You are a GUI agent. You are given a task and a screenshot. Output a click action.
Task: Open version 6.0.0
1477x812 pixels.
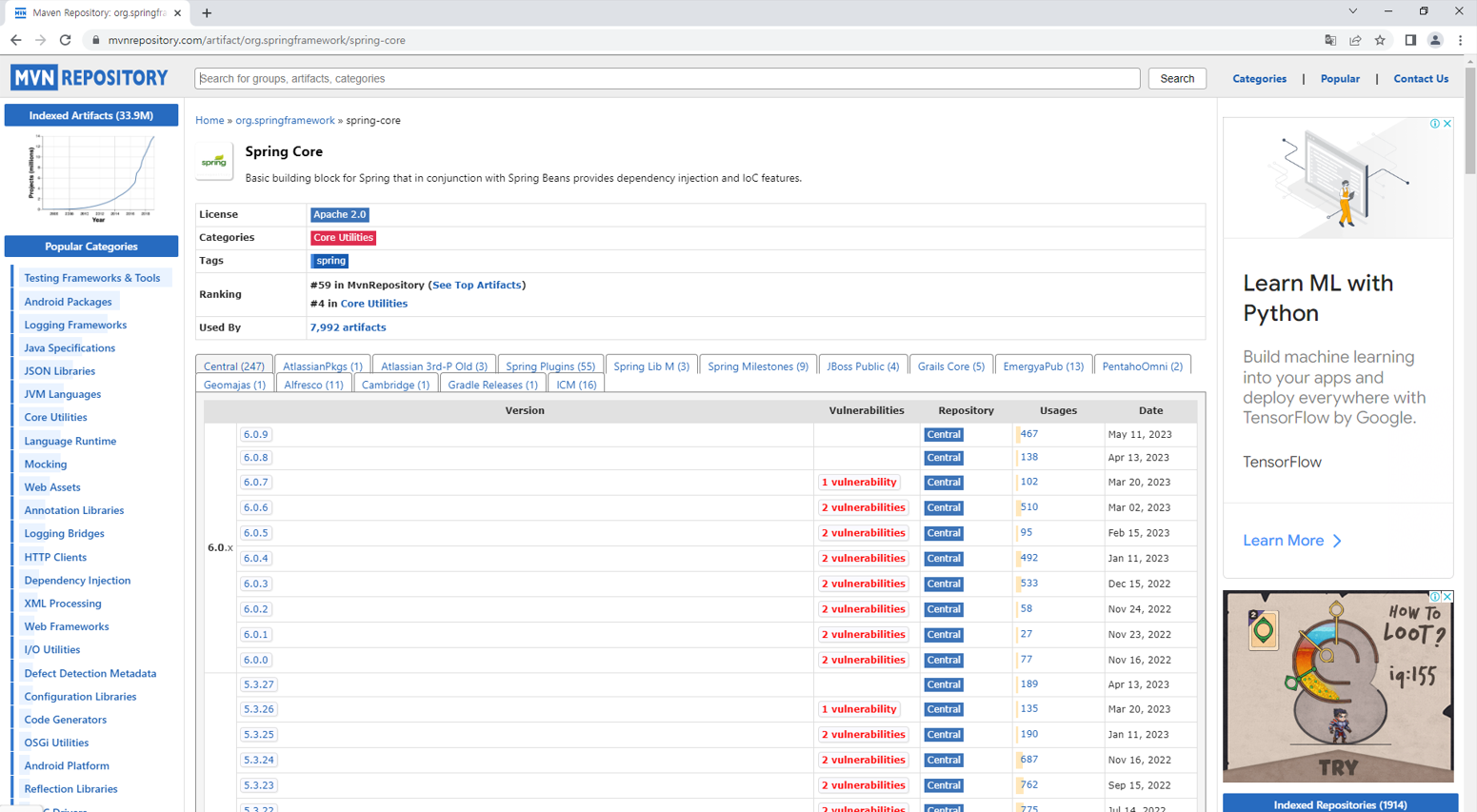coord(256,660)
